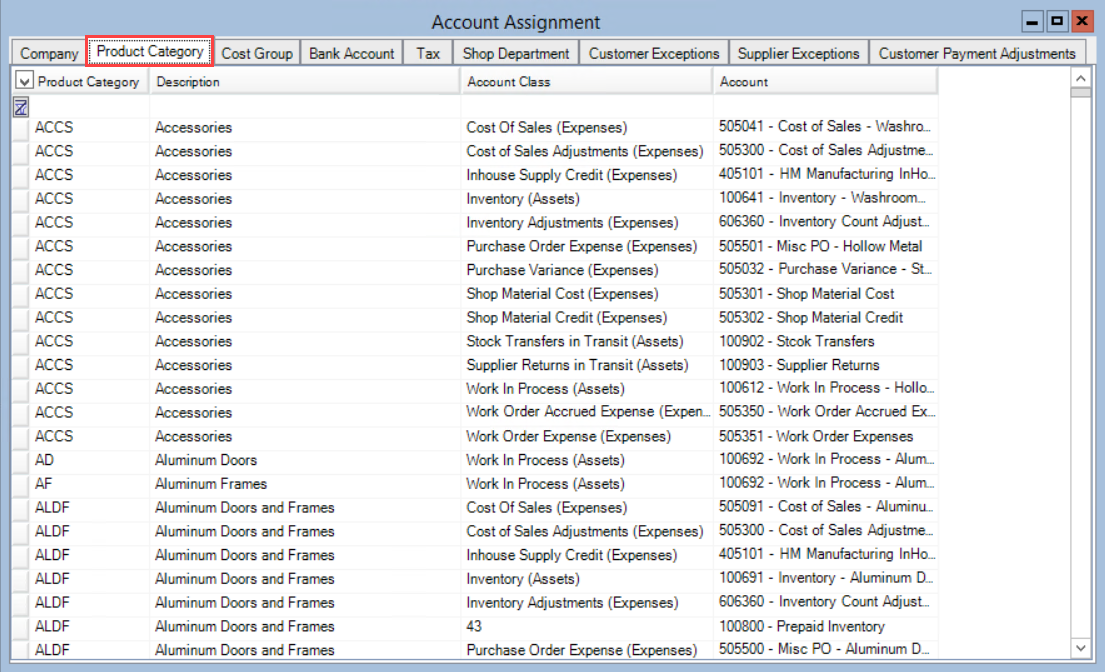Screen dimensions: 1105x672
Task: Select '100903 - Supplier Returns' cell
Action: 825,366
